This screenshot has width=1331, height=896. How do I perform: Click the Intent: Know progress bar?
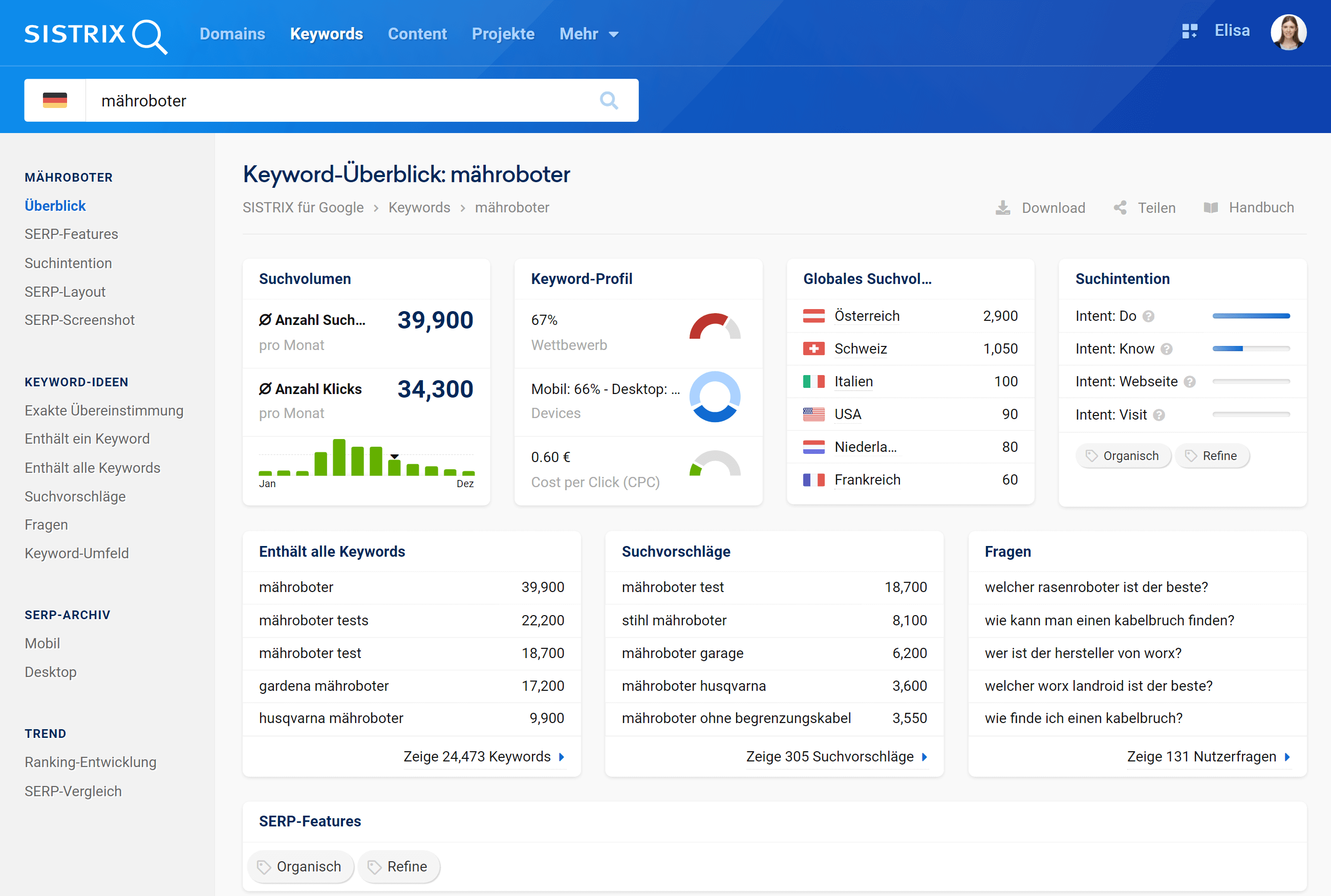(x=1251, y=348)
